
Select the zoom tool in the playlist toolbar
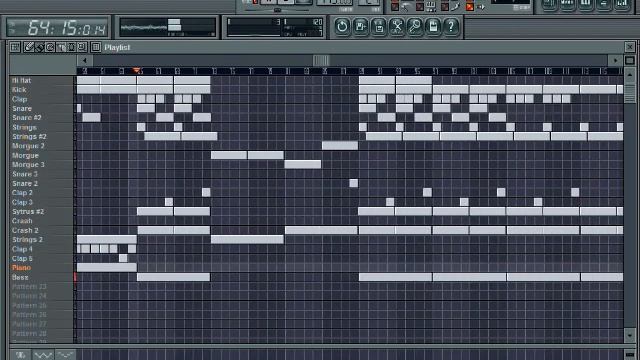[x=82, y=47]
